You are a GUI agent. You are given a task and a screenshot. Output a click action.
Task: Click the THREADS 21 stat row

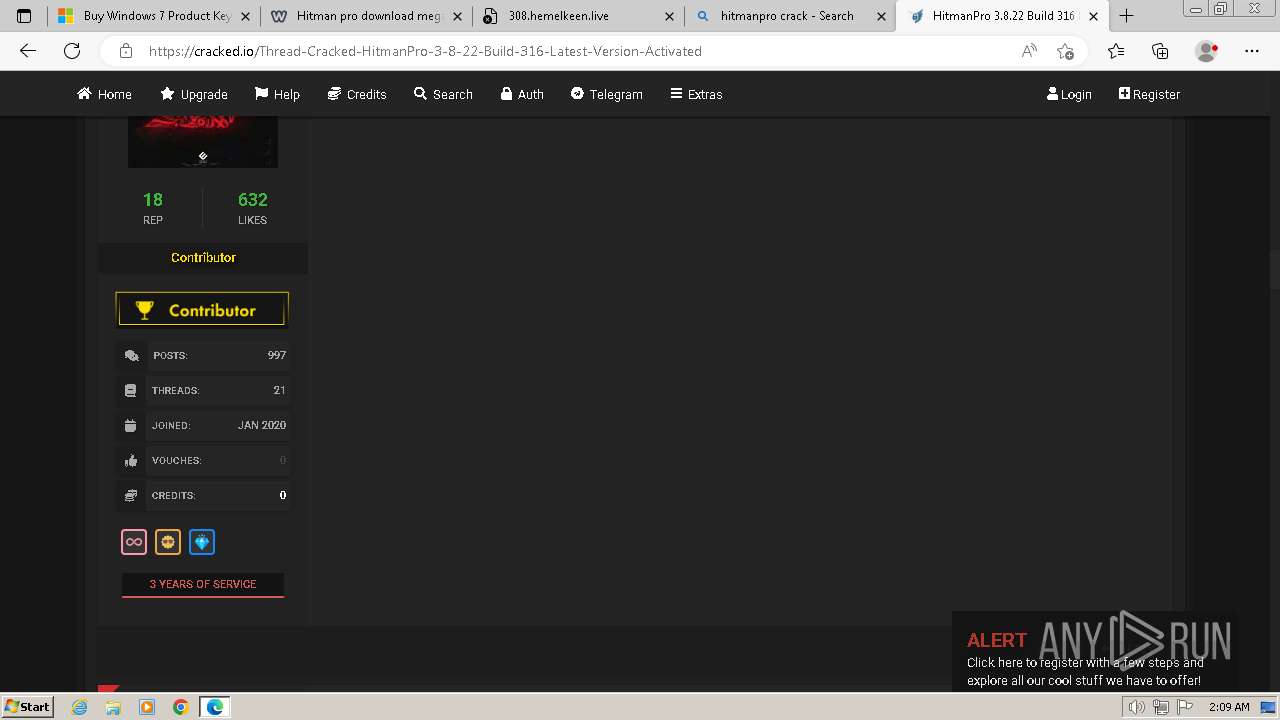coord(203,390)
